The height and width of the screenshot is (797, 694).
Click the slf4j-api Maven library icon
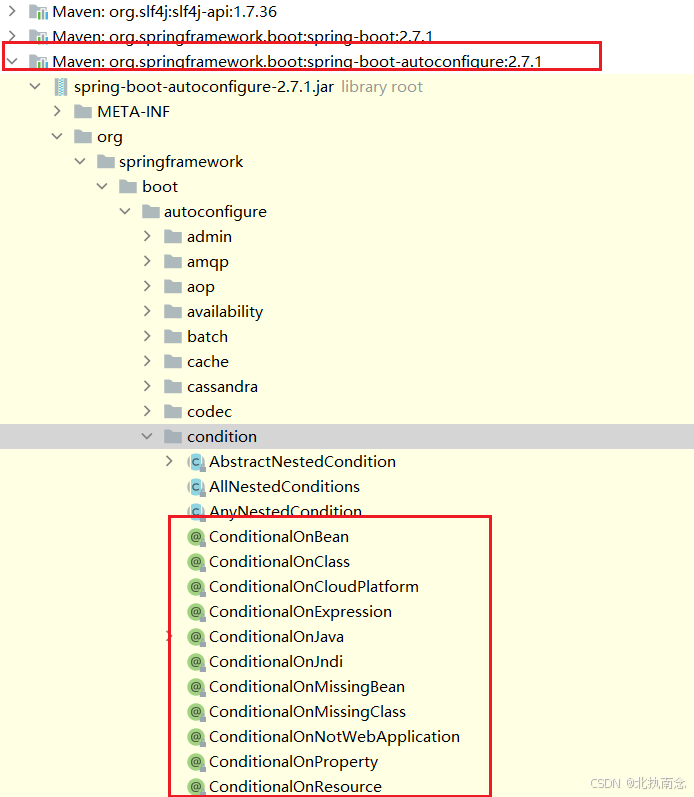pyautogui.click(x=39, y=12)
